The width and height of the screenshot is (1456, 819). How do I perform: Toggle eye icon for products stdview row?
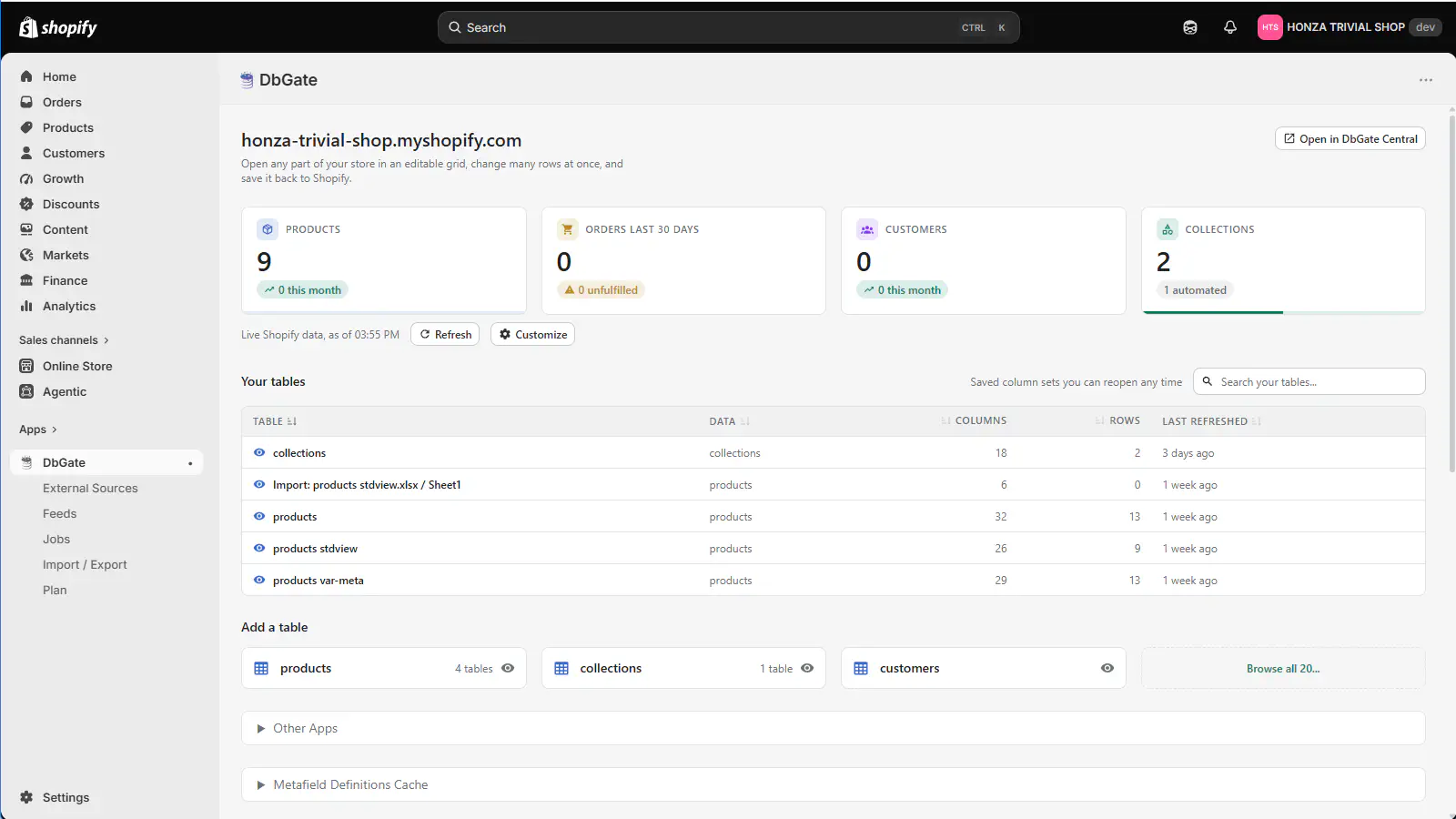259,548
